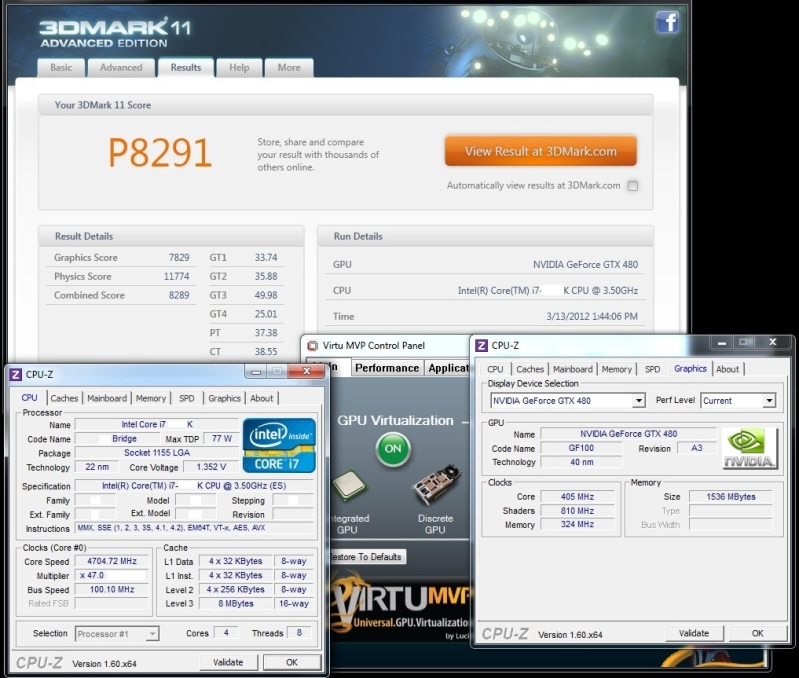Minimize the left CPU-Z window

point(256,372)
